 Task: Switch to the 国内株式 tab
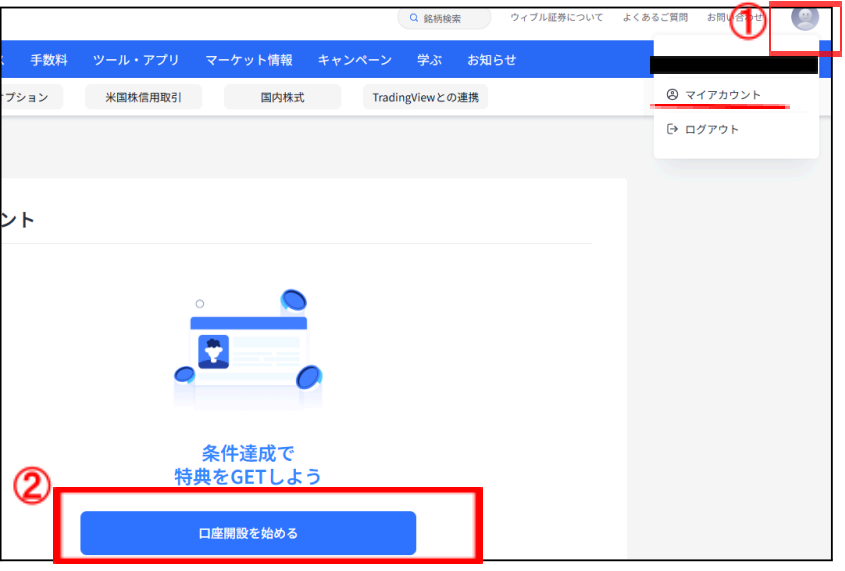click(x=282, y=97)
